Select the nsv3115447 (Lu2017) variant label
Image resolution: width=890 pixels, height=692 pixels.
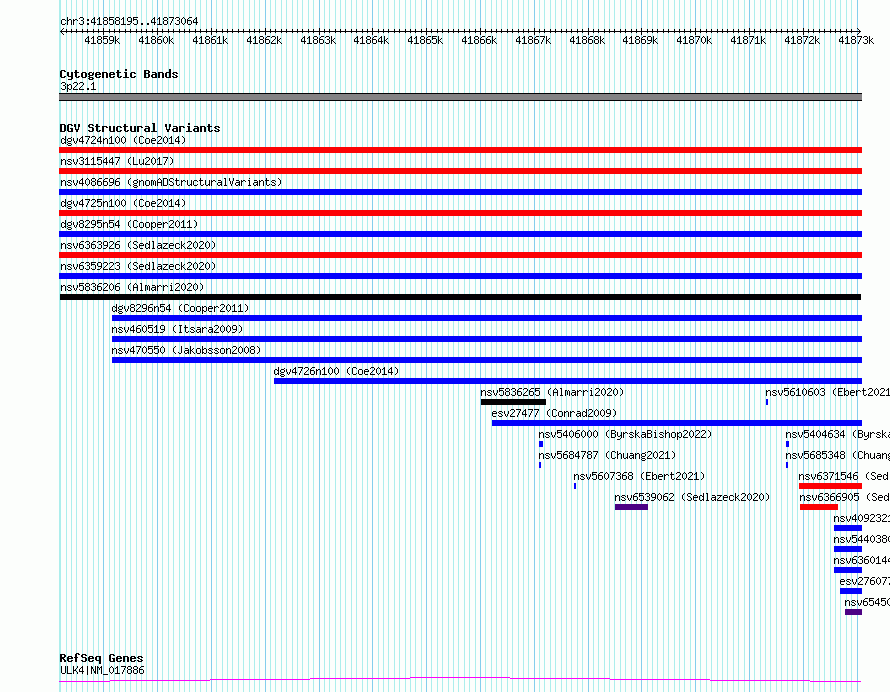click(117, 161)
